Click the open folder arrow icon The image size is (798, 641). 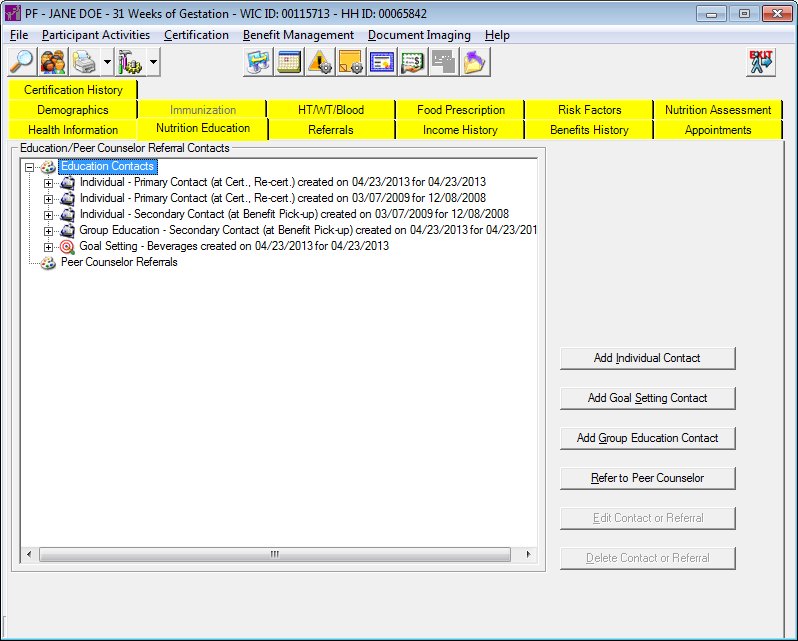(x=475, y=62)
